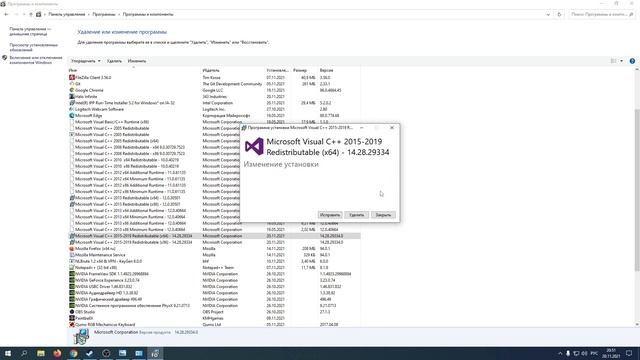Screen dimensions: 640x360
Task: Click Программы in the breadcrumb path
Action: coord(104,14)
